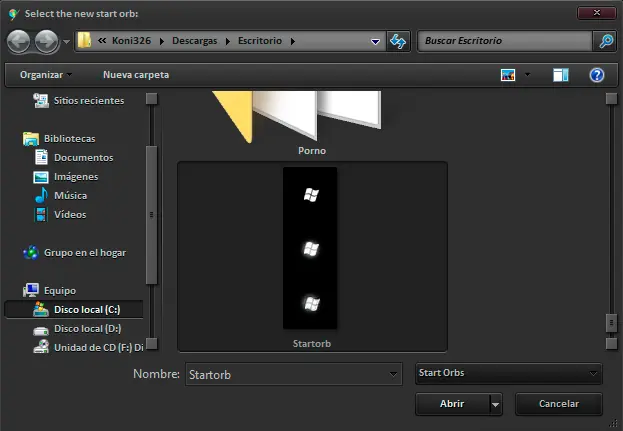Screen dimensions: 623x431
Task: Go back with the Back arrow button
Action: [x=19, y=41]
